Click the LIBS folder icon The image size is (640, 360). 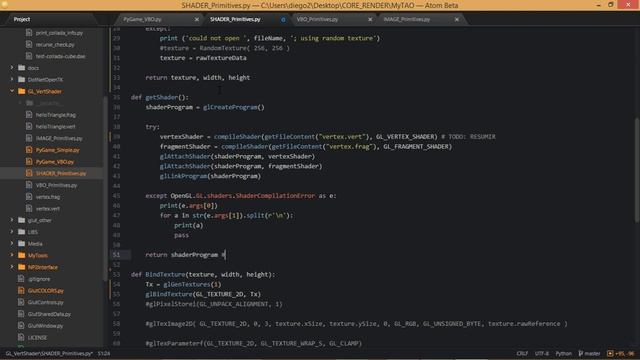(22, 232)
